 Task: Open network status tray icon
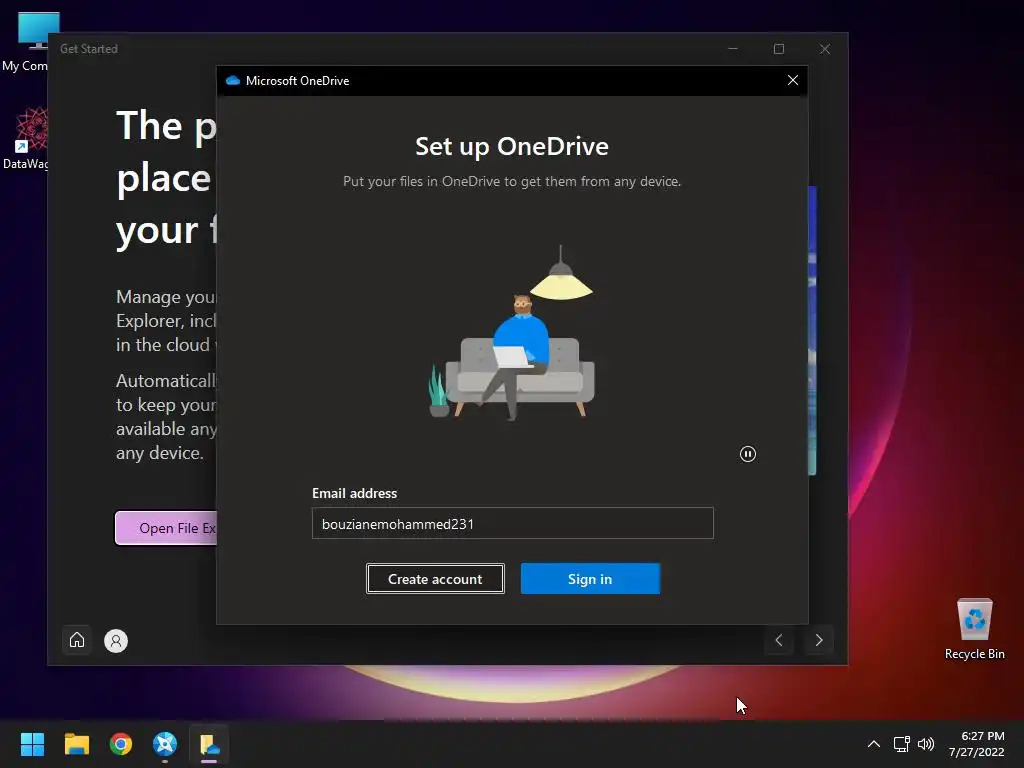click(902, 744)
